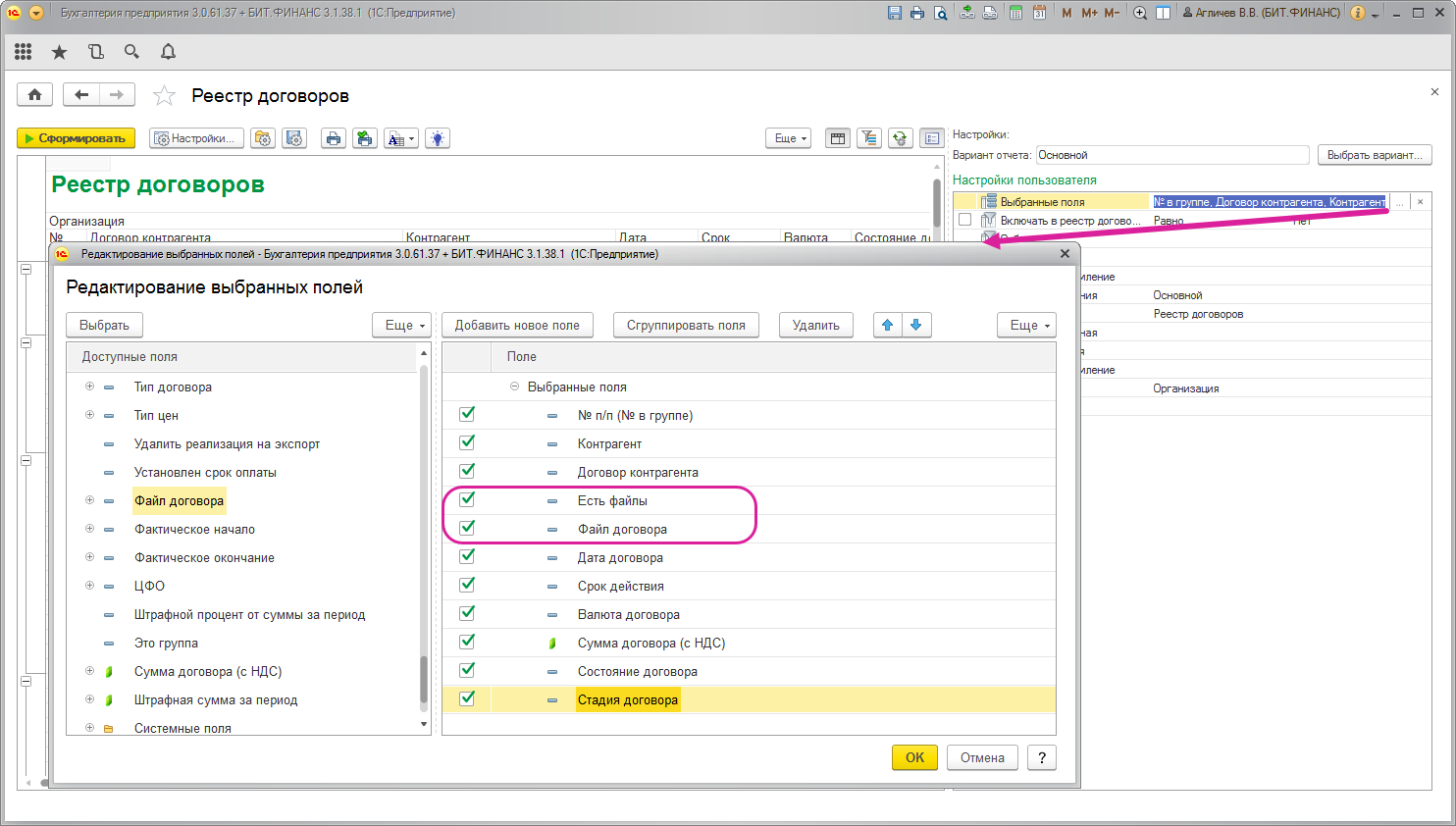Click the 'Вариант отчета' input field
Image resolution: width=1456 pixels, height=826 pixels.
coord(1172,155)
